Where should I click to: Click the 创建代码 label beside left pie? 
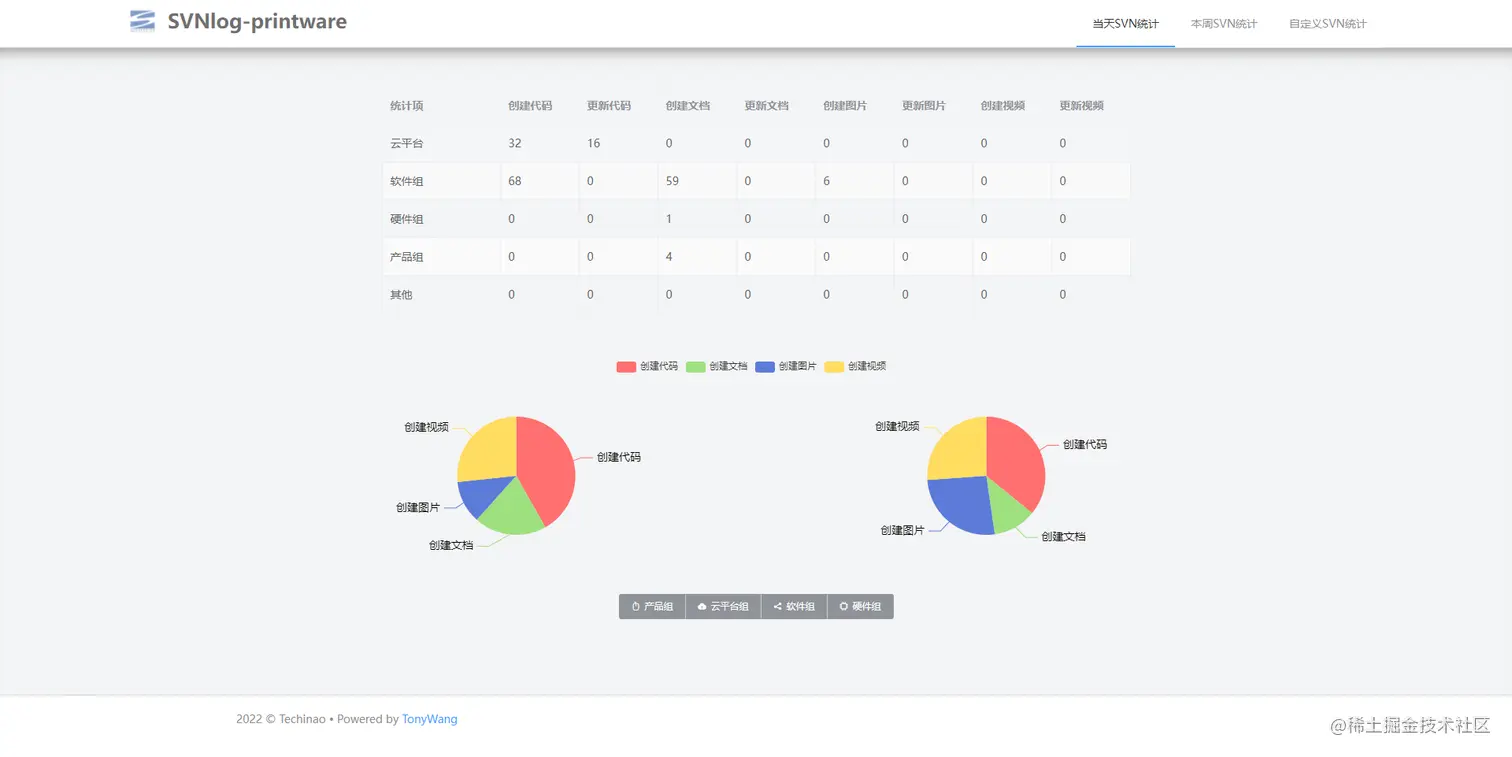(x=619, y=457)
